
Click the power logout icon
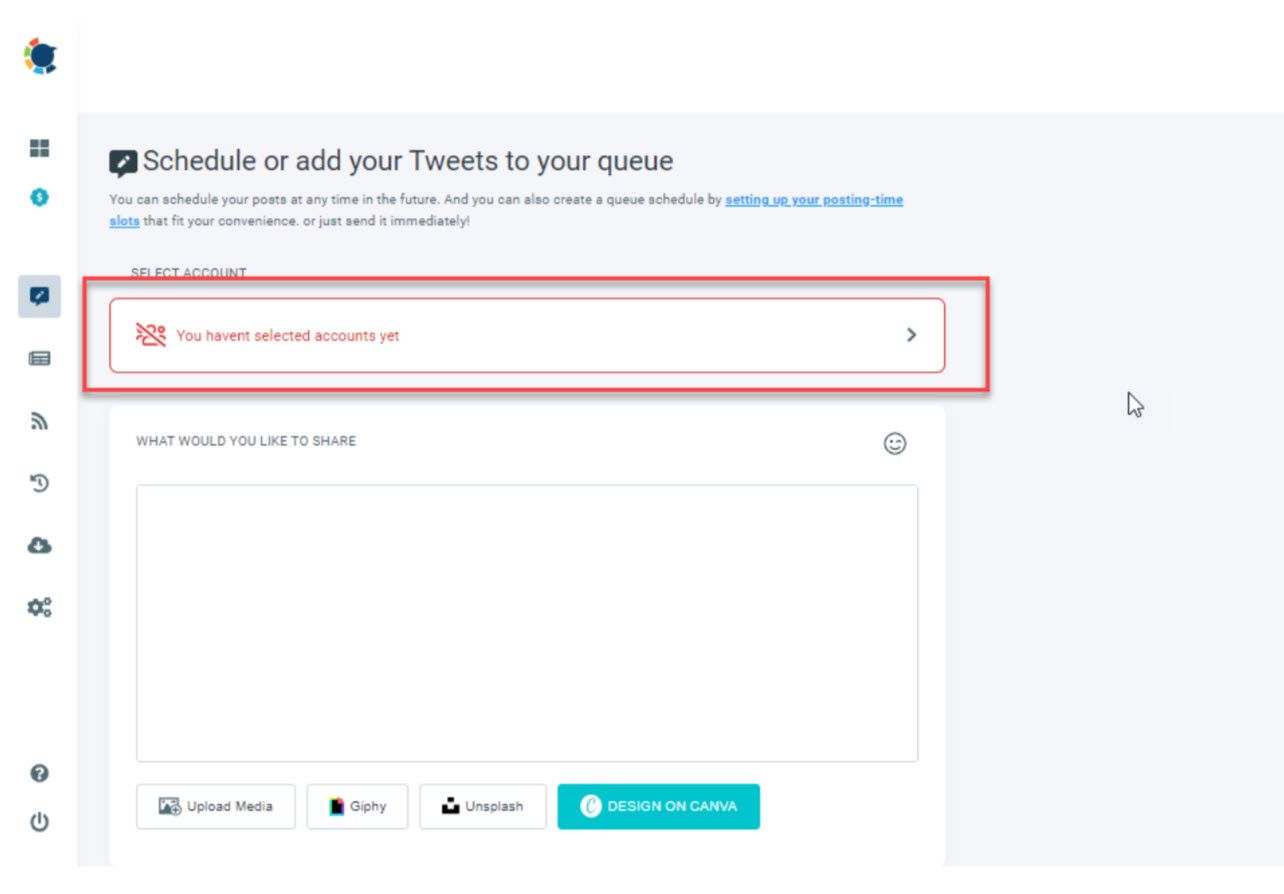[x=39, y=823]
